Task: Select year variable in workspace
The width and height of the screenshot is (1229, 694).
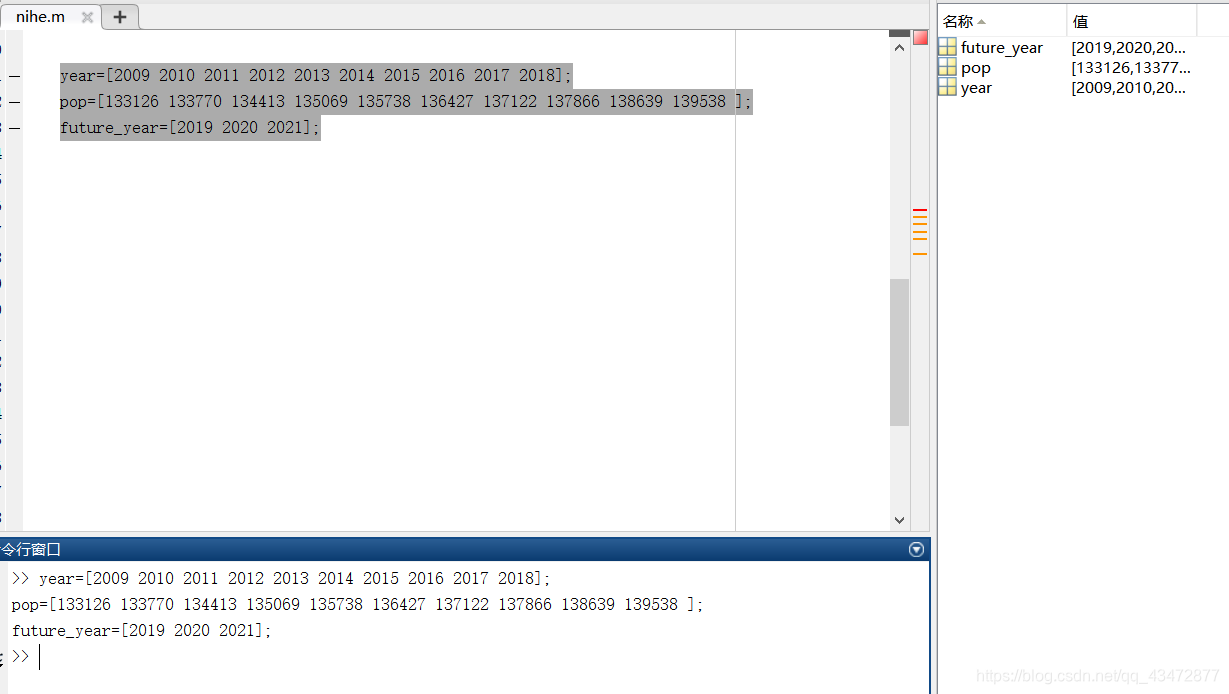Action: [x=977, y=88]
